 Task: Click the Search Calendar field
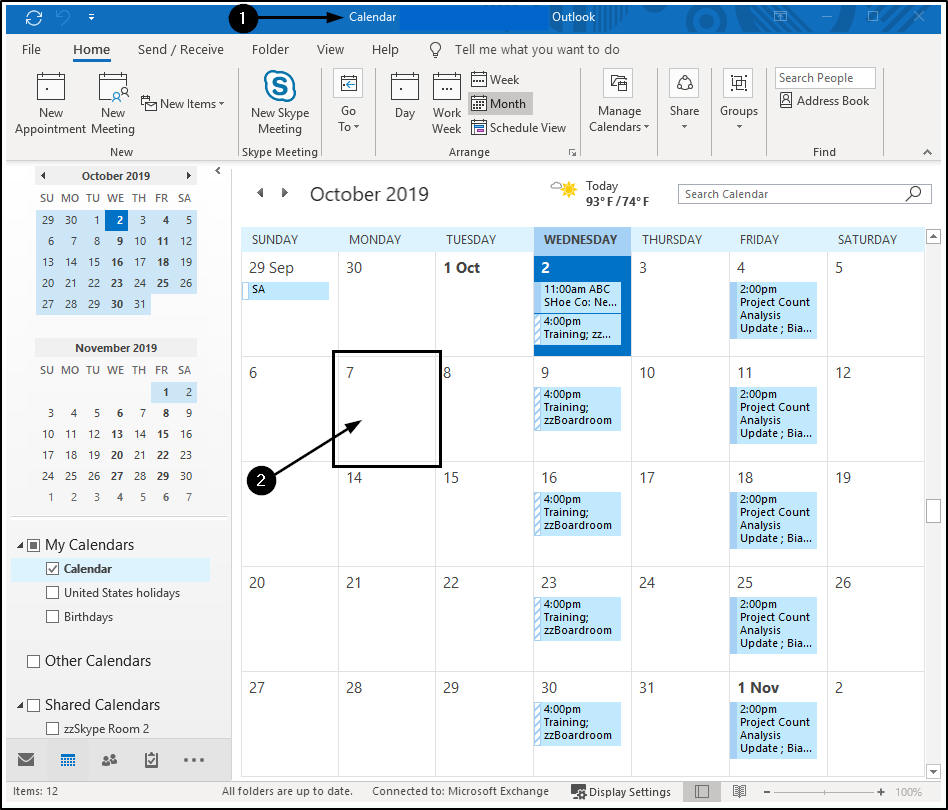click(x=792, y=194)
